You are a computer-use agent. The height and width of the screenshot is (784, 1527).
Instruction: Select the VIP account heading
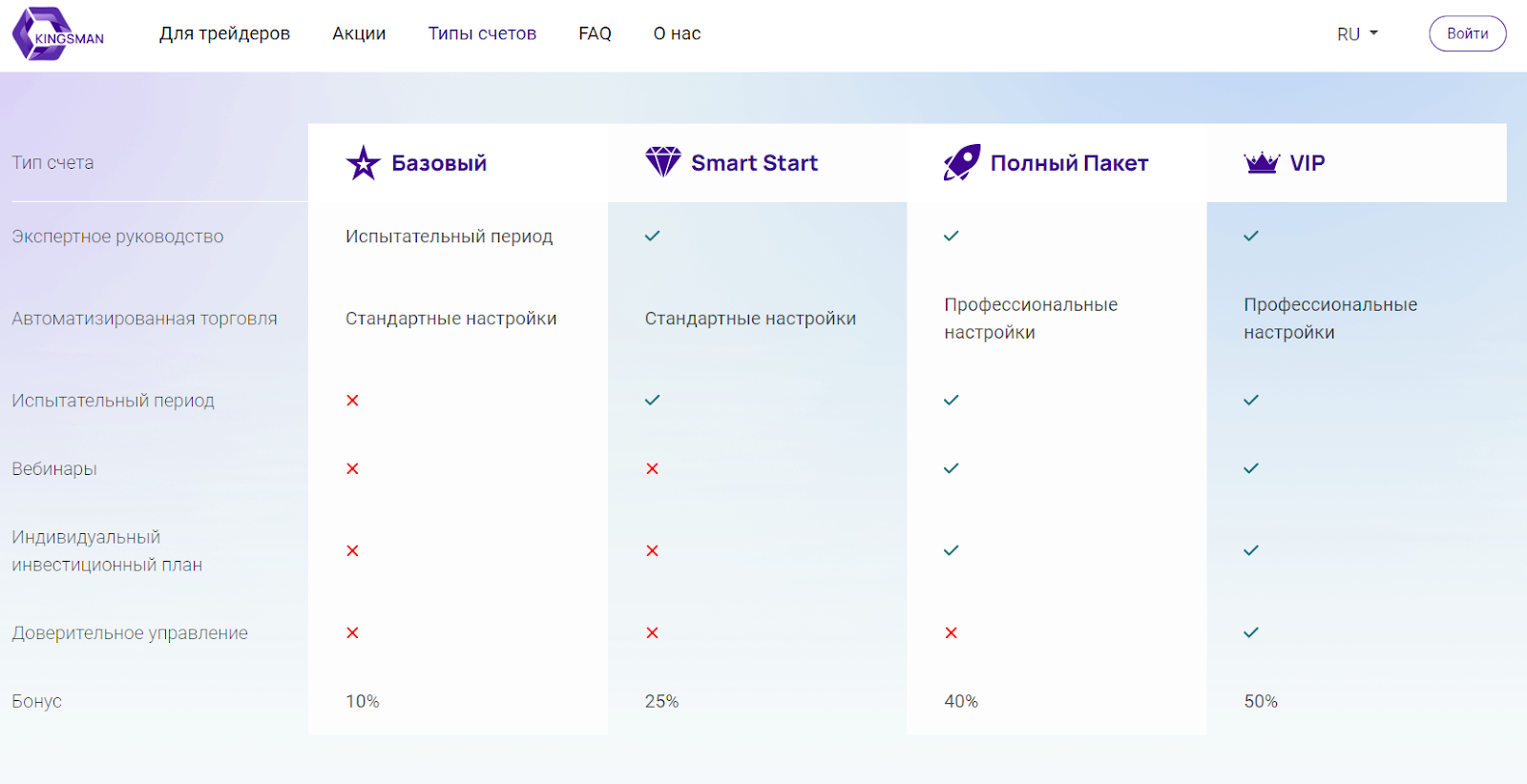(x=1307, y=163)
